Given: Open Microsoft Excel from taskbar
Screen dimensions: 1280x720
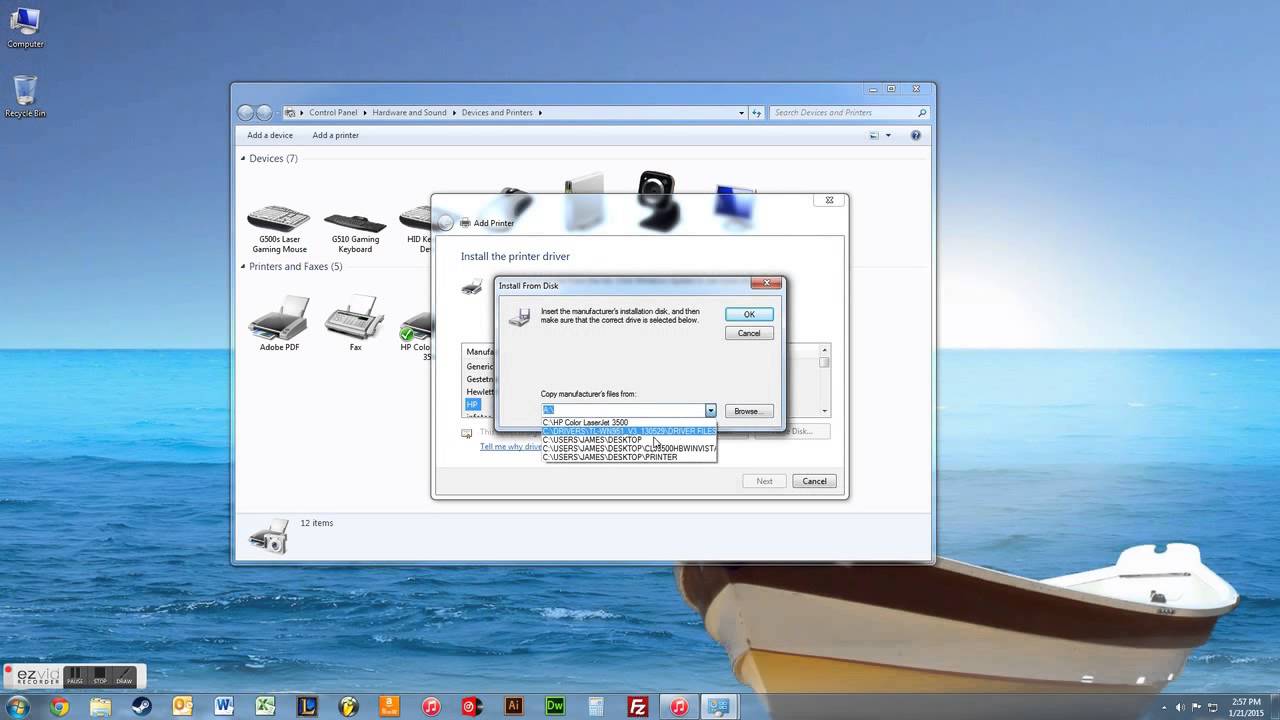Looking at the screenshot, I should click(x=265, y=707).
